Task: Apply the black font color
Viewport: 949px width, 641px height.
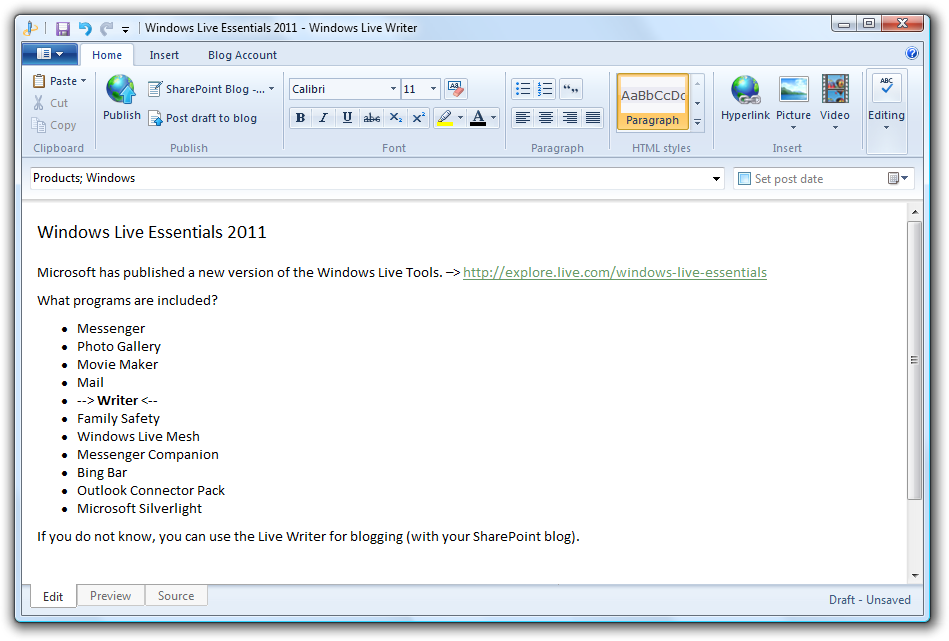Action: click(x=478, y=117)
